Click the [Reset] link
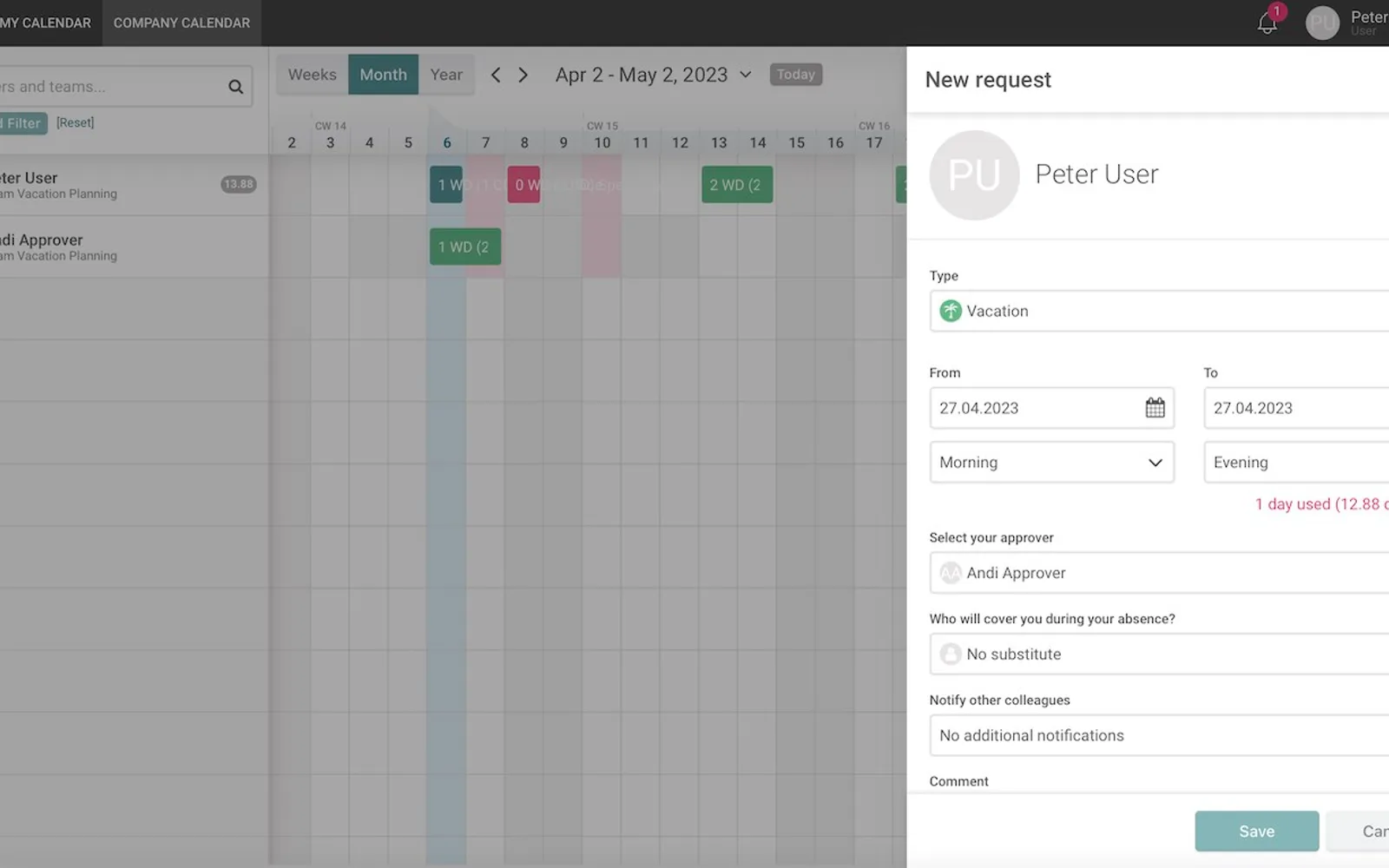The height and width of the screenshot is (868, 1389). pyautogui.click(x=75, y=122)
